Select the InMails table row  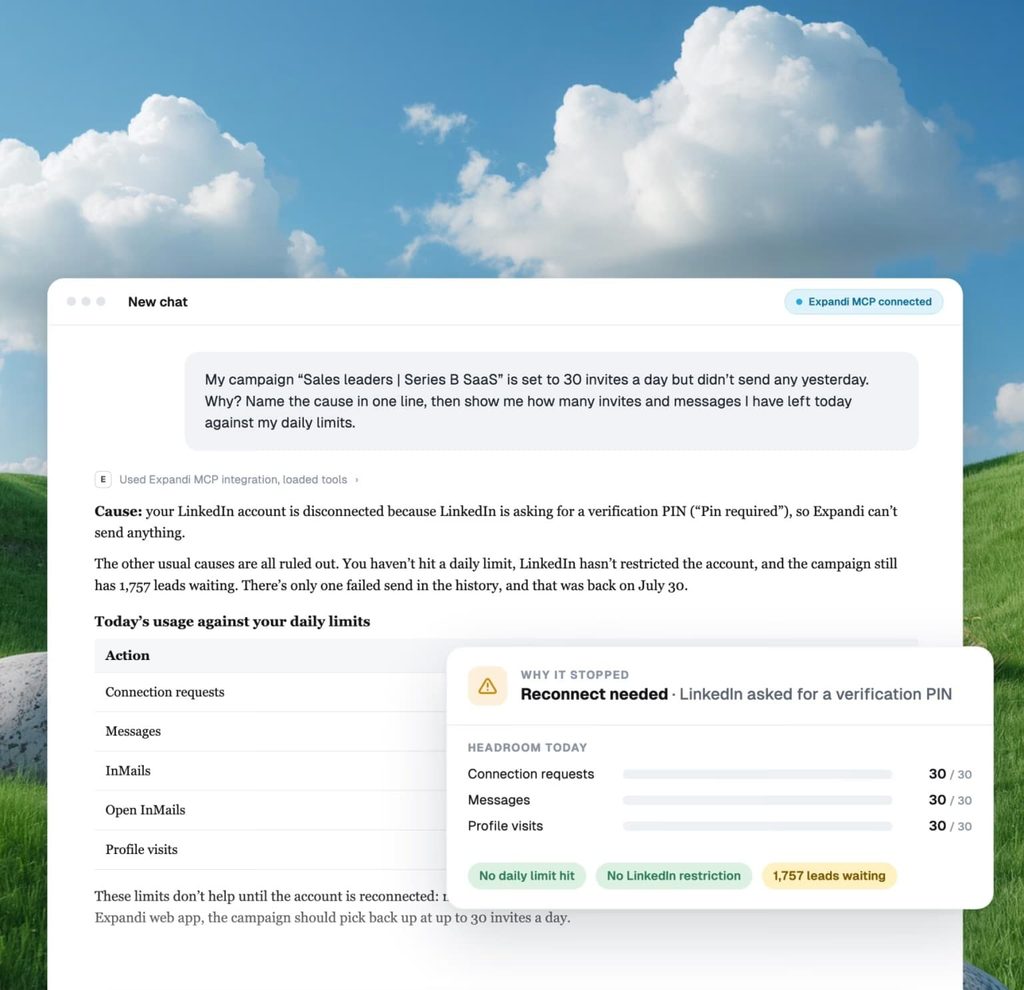pyautogui.click(x=270, y=771)
